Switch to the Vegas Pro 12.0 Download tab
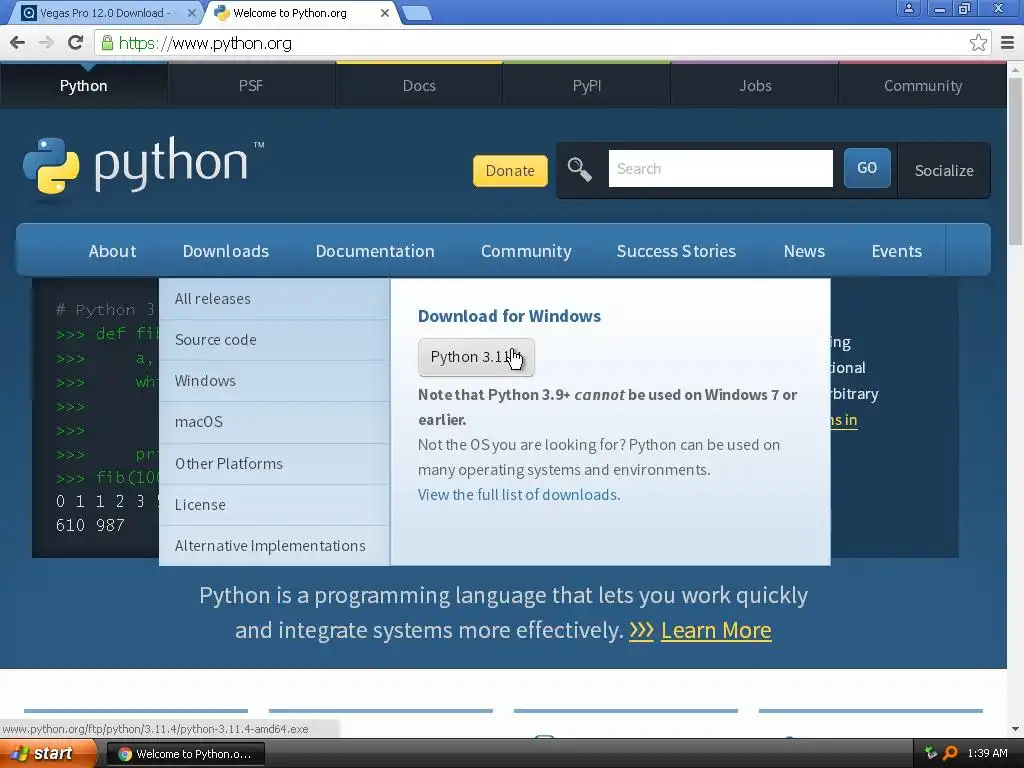1024x768 pixels. [x=104, y=13]
